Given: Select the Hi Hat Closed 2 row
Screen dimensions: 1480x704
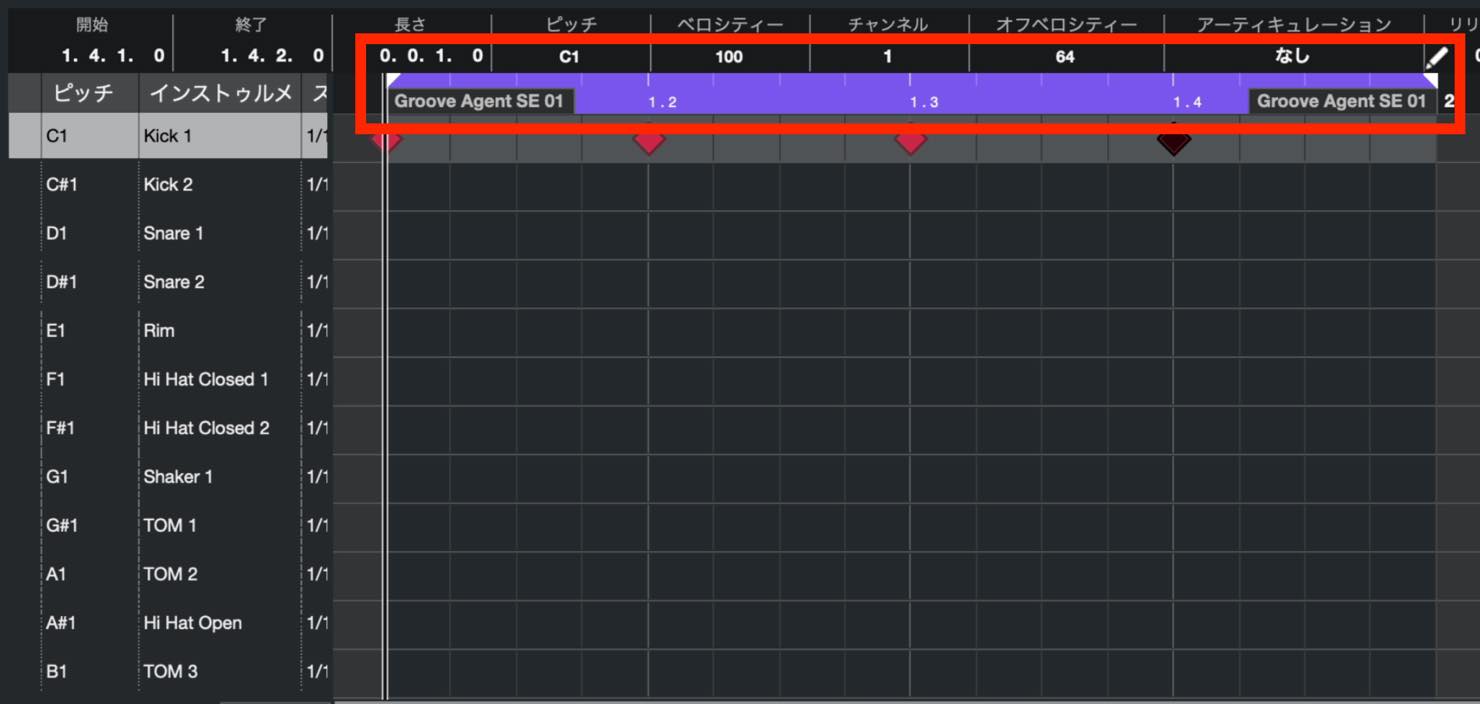Looking at the screenshot, I should 170,428.
